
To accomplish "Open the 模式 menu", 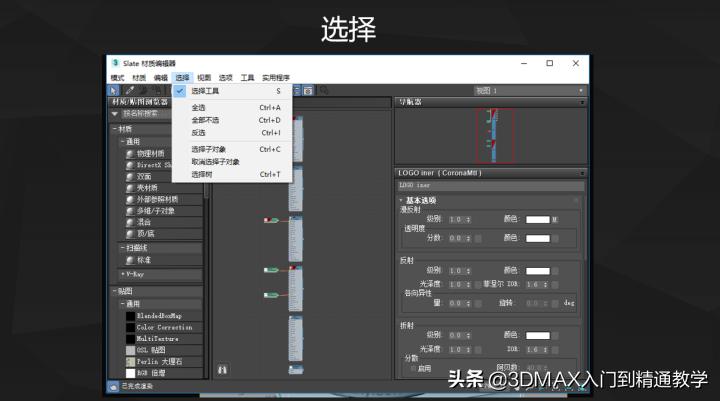I will tap(118, 78).
